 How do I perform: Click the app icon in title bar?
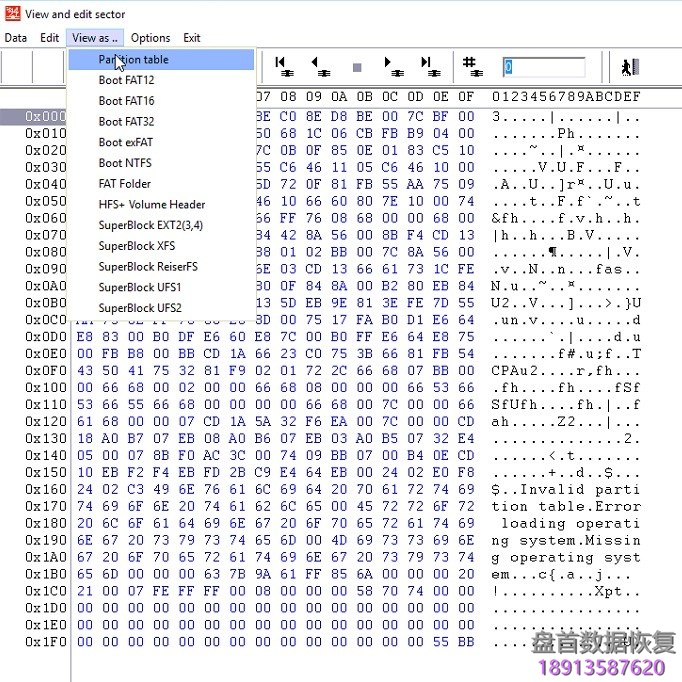tap(12, 14)
